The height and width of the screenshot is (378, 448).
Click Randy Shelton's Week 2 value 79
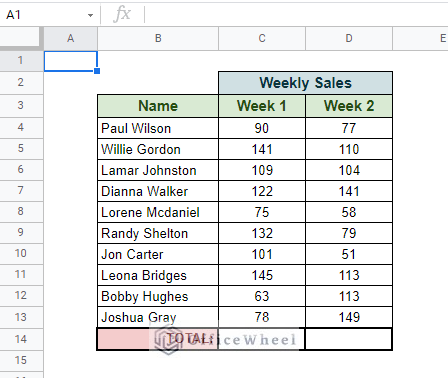pos(349,233)
